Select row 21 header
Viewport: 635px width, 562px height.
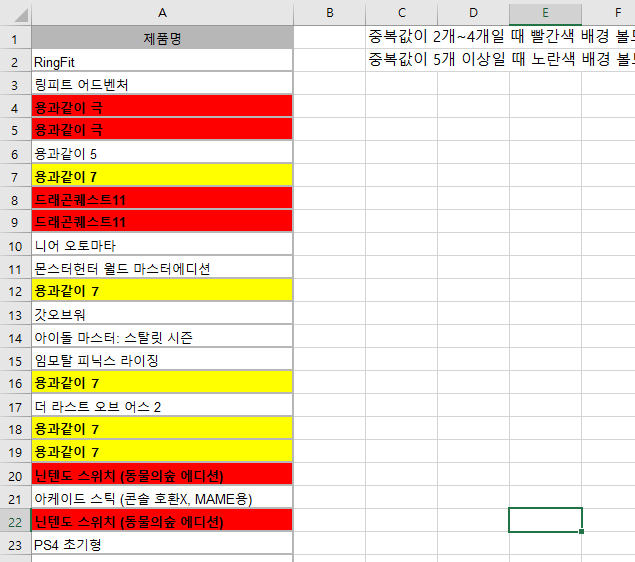click(15, 498)
